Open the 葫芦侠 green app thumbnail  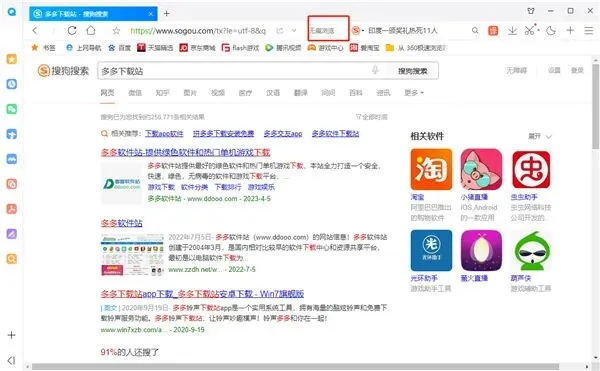531,251
